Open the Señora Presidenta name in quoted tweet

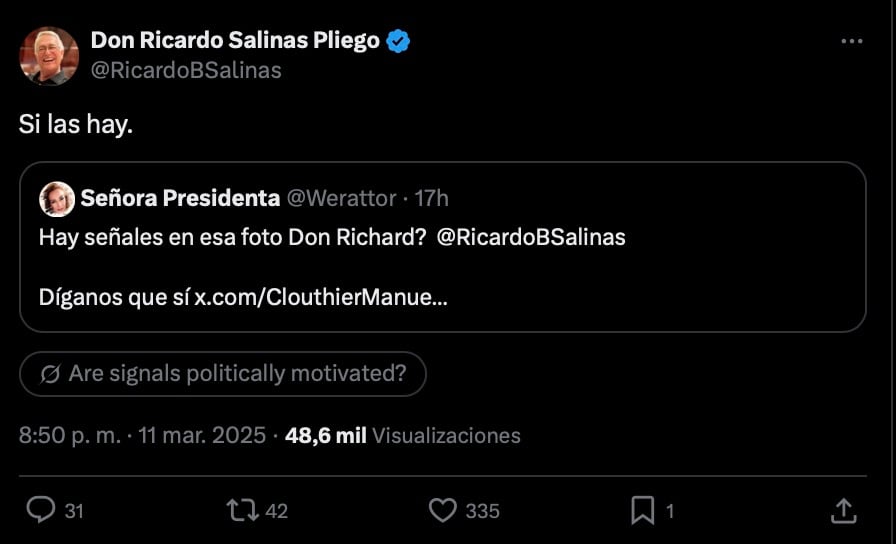pos(181,198)
